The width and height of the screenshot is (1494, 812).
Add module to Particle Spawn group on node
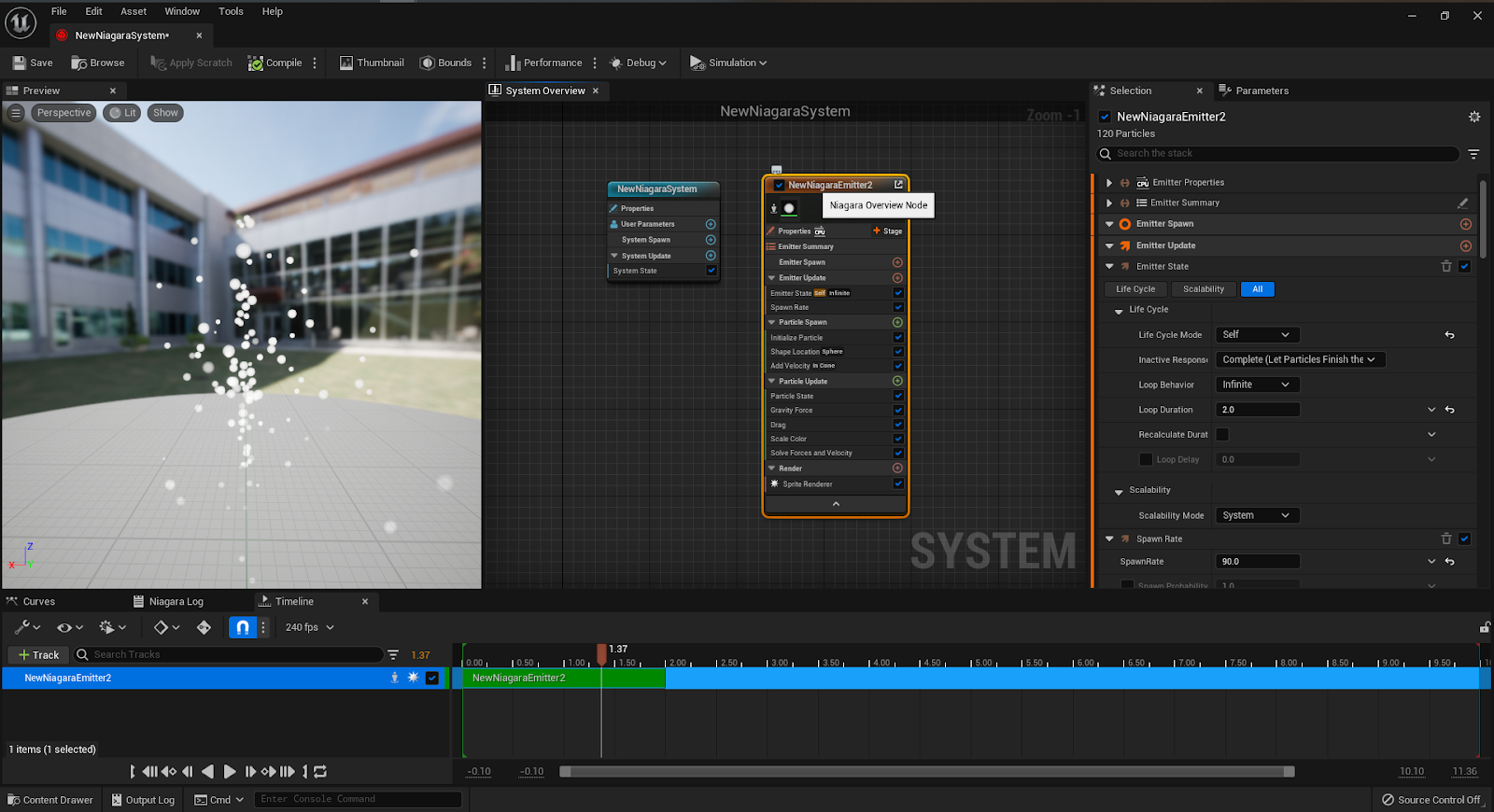tap(897, 322)
